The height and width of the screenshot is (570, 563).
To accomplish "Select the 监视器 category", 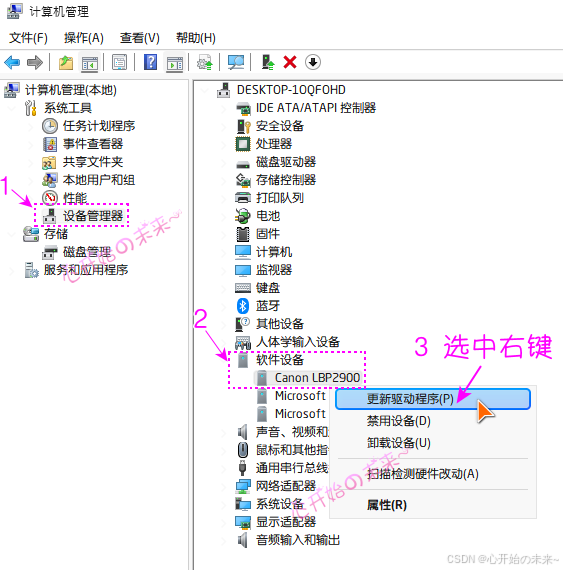I will [x=274, y=270].
